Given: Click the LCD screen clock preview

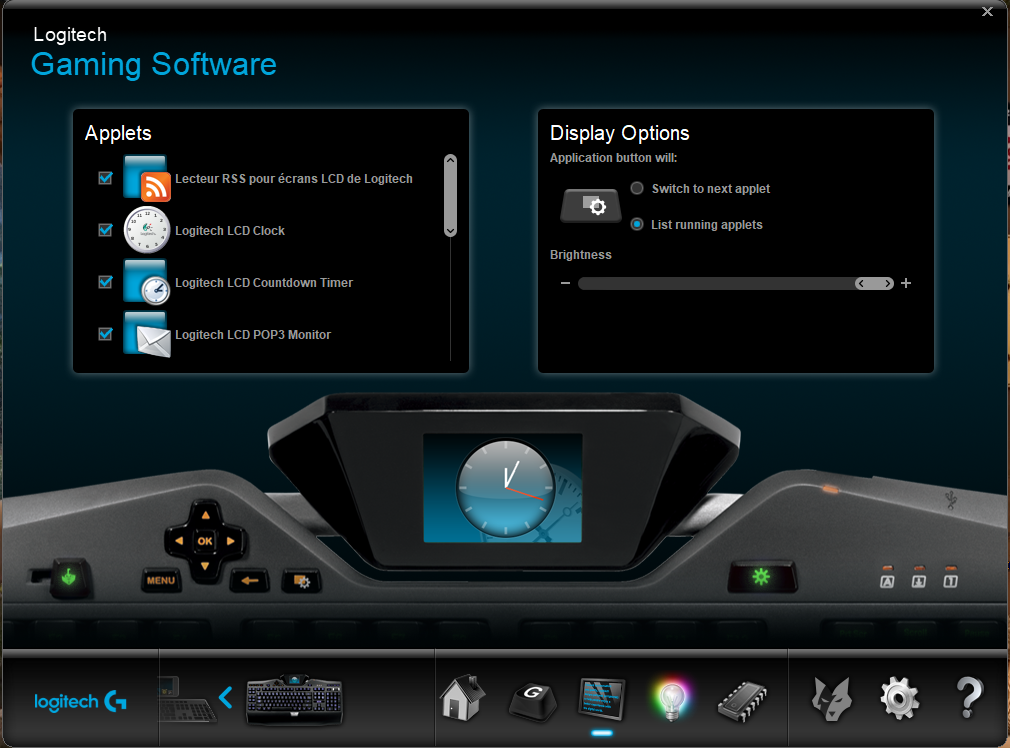Looking at the screenshot, I should 502,488.
